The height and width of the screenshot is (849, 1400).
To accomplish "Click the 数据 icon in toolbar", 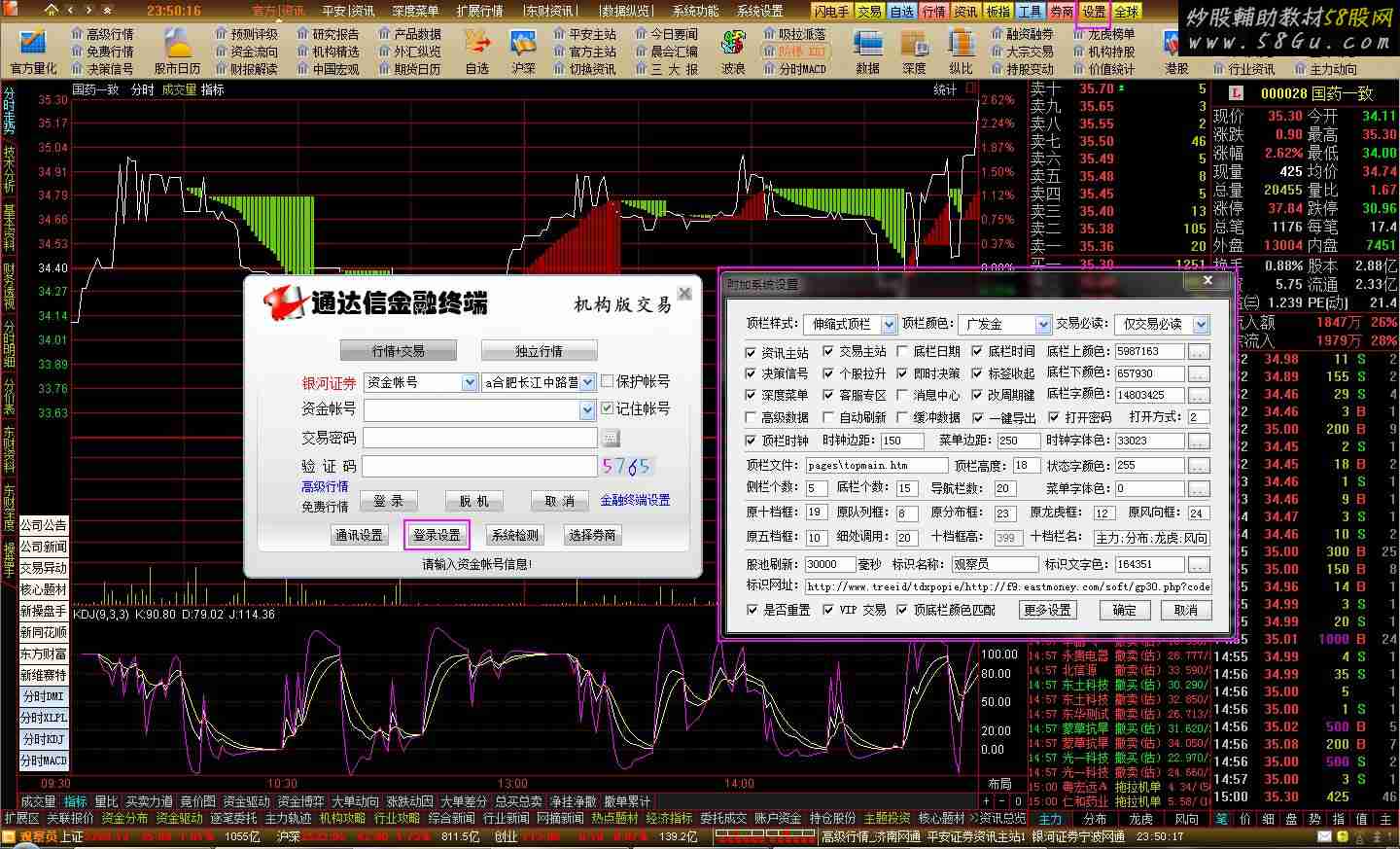I will 867,51.
